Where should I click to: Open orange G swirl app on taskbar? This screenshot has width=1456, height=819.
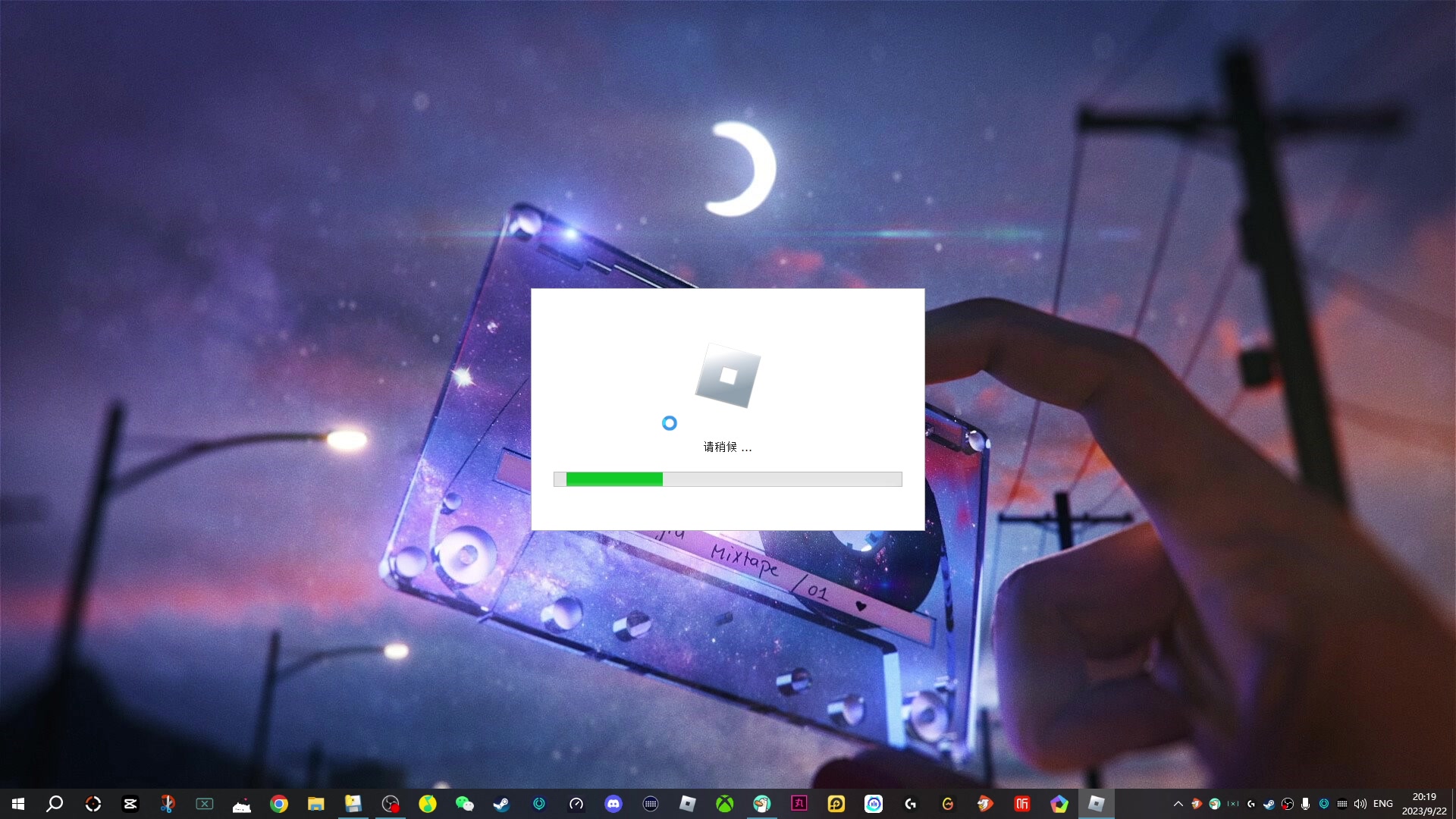[948, 804]
